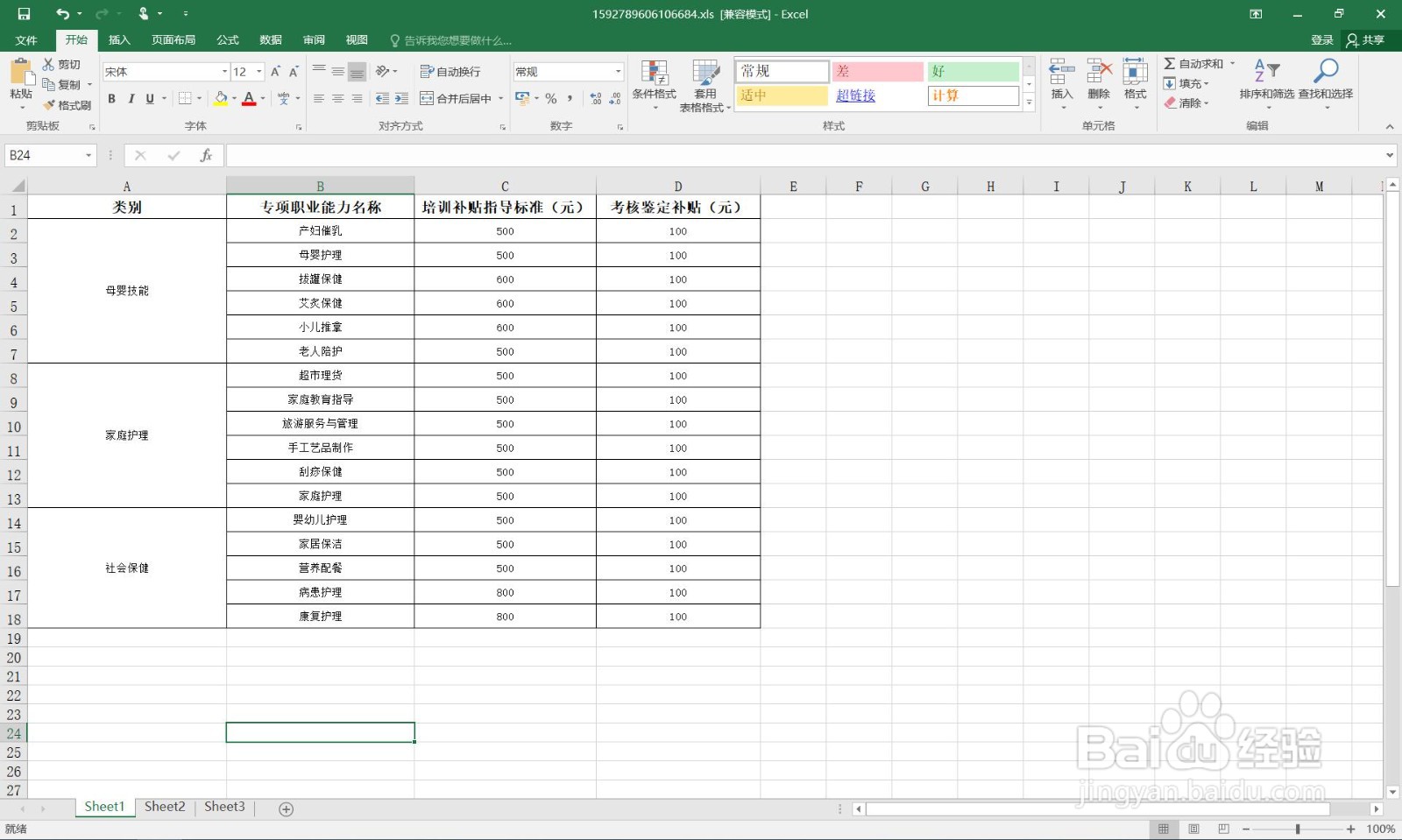Click 登录 (Sign in) link
This screenshot has height=840, width=1402.
tap(1321, 40)
